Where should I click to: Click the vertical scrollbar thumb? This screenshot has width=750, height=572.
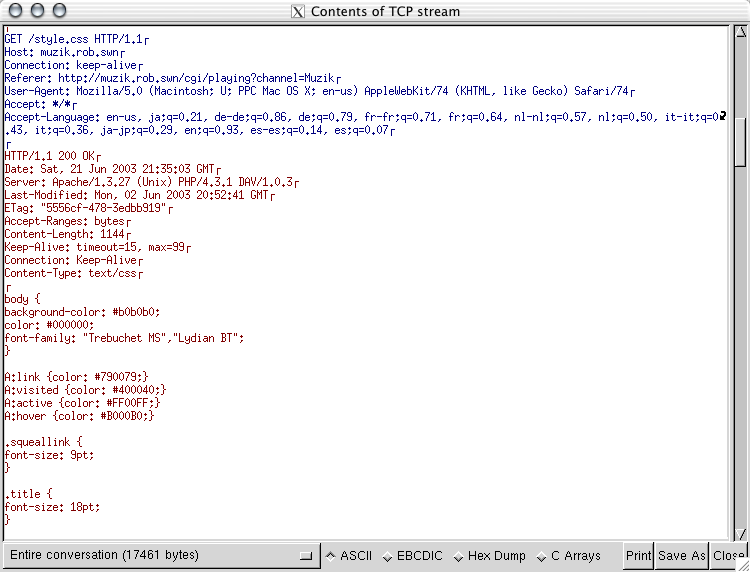(740, 142)
